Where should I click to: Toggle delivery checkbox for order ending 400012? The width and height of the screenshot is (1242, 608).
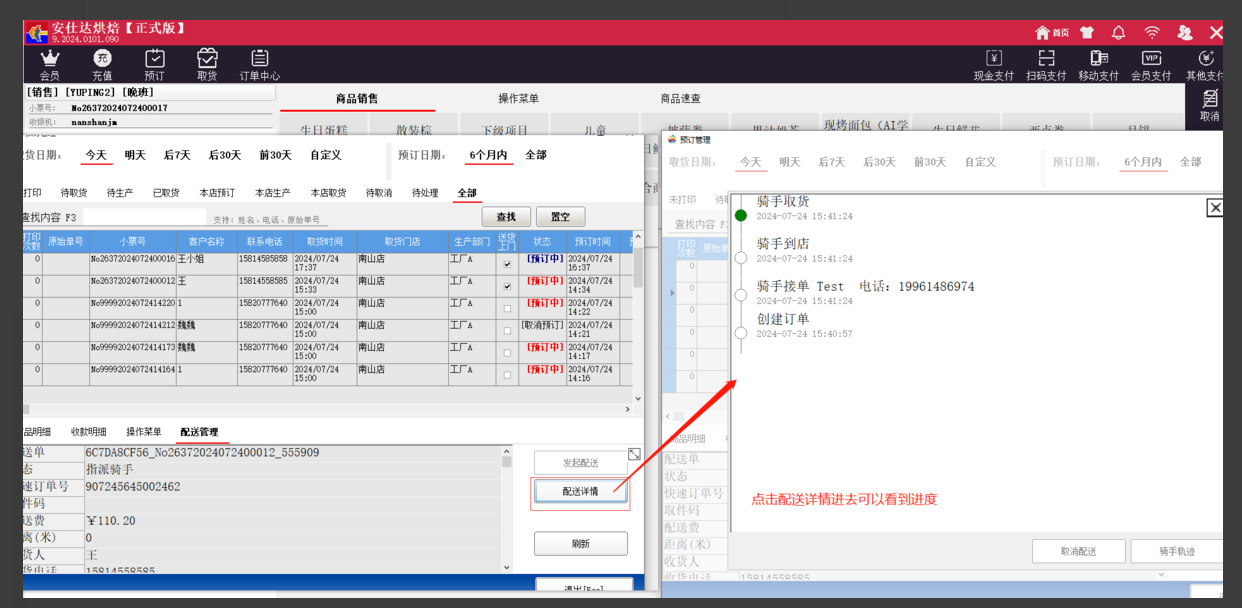(508, 286)
